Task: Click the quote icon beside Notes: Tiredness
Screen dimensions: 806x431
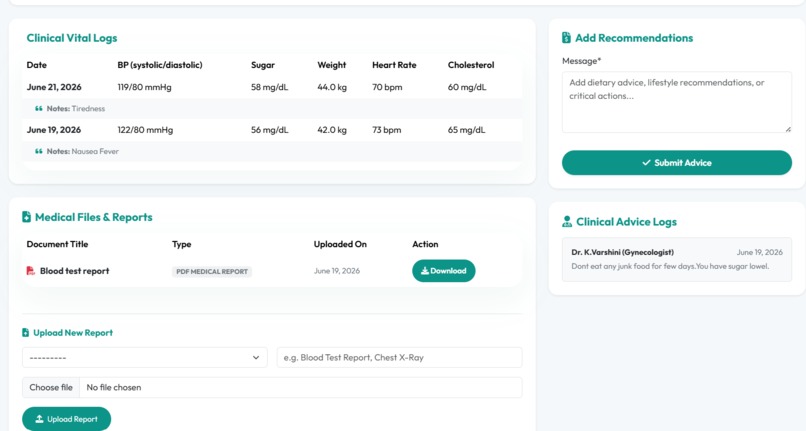Action: click(39, 109)
